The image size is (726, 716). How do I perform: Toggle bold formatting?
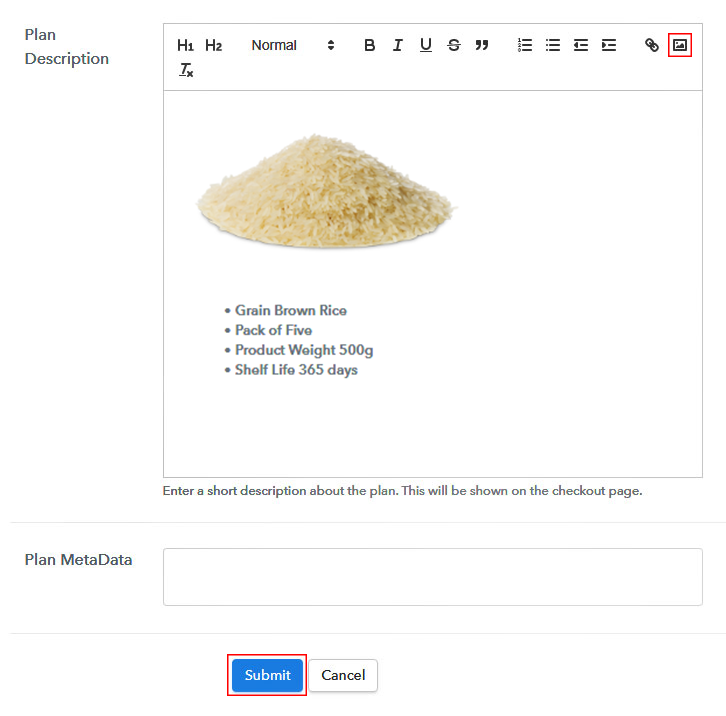coord(369,45)
